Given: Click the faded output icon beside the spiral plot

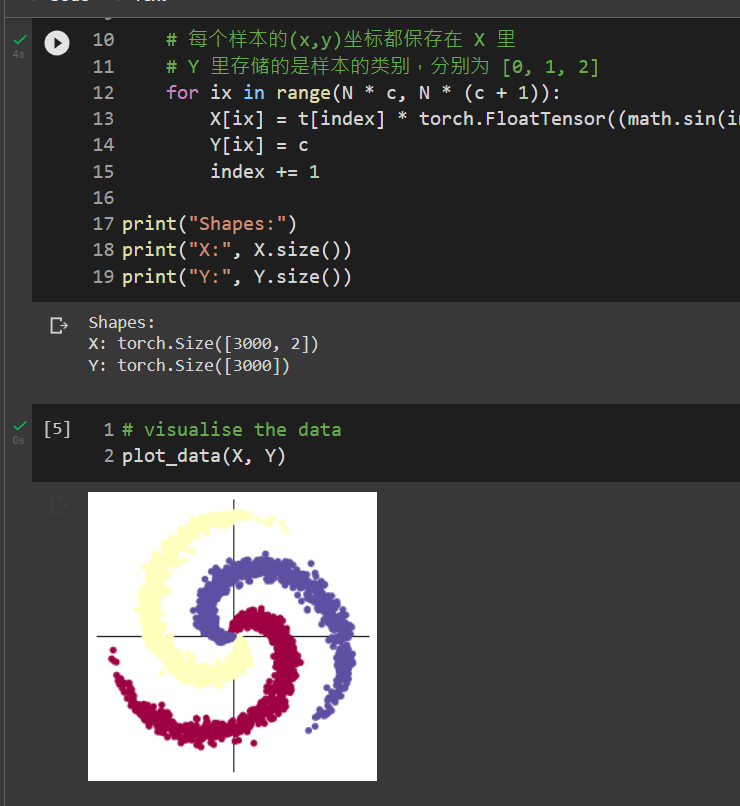Looking at the screenshot, I should [x=59, y=505].
